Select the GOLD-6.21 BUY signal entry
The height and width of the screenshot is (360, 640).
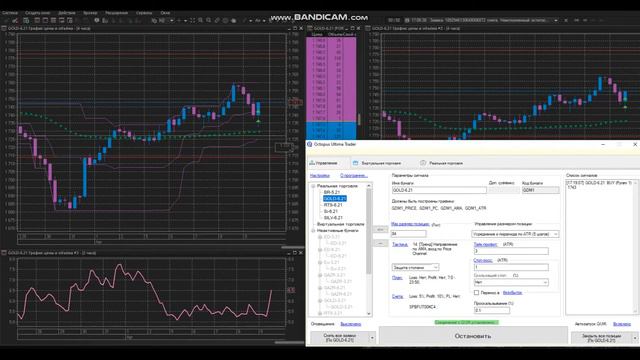pyautogui.click(x=599, y=185)
